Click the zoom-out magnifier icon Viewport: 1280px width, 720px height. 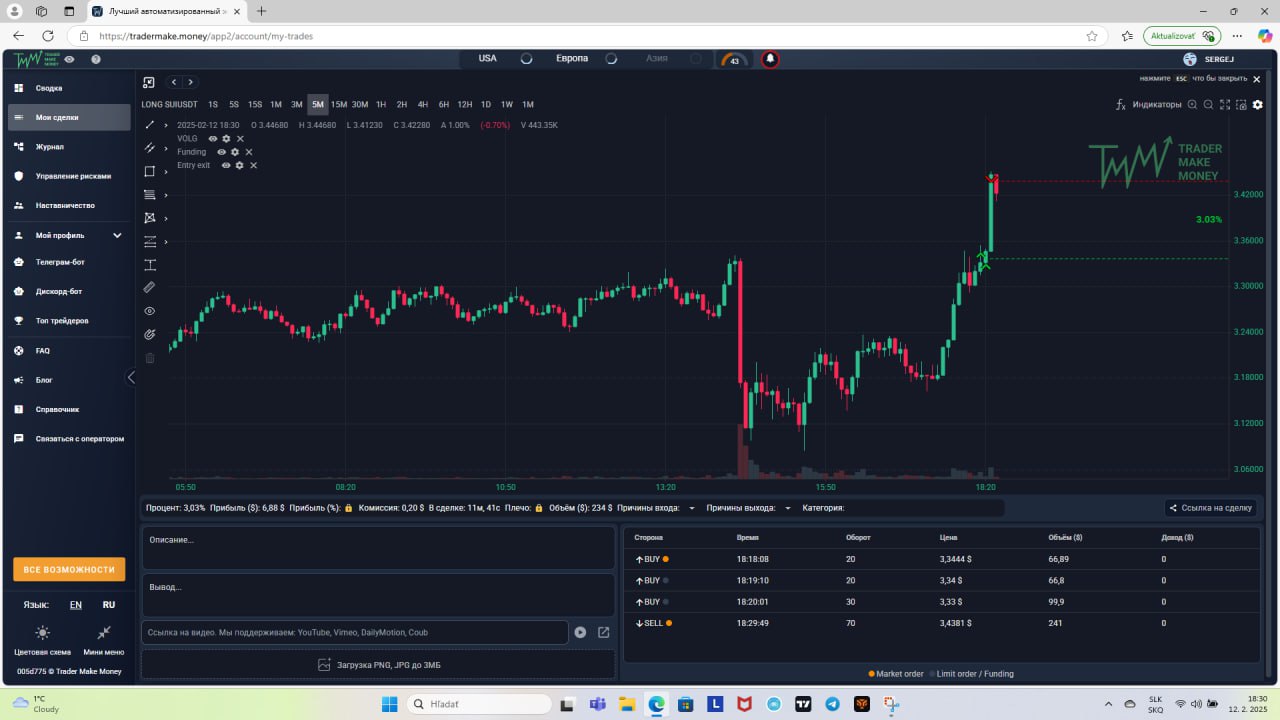click(1208, 104)
